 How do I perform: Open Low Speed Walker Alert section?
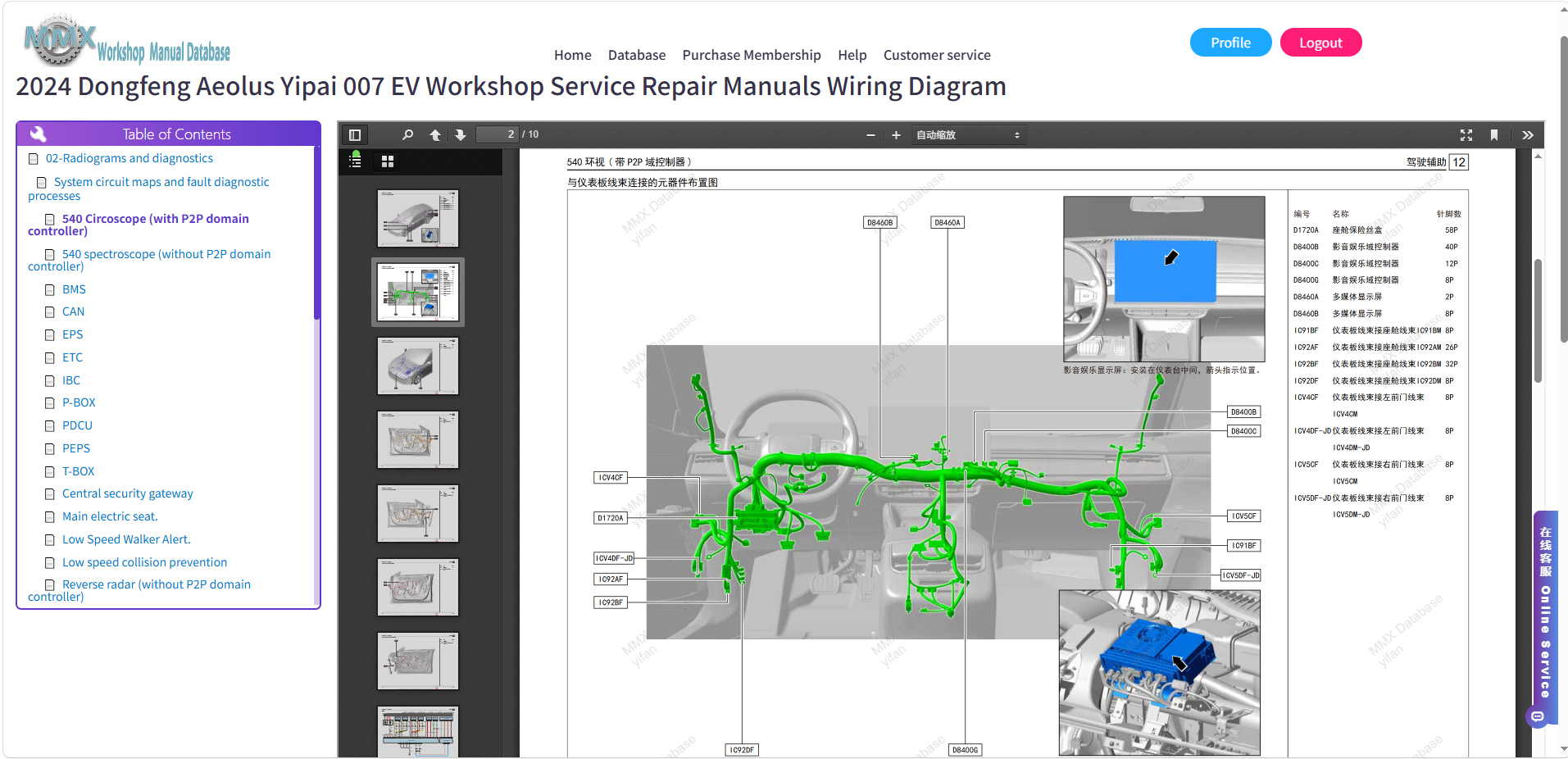(x=126, y=539)
